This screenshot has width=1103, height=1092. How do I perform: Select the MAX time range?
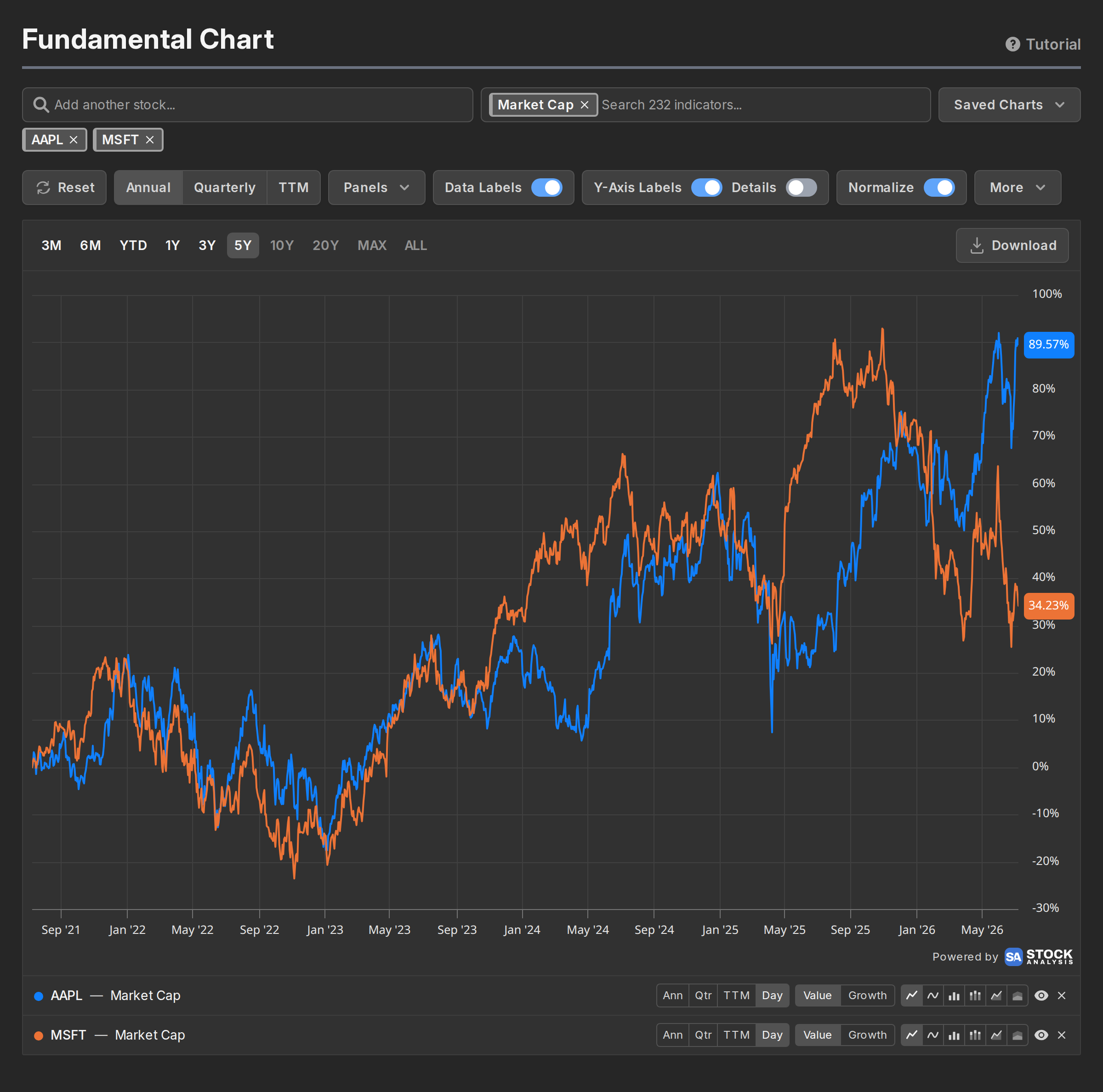click(372, 245)
